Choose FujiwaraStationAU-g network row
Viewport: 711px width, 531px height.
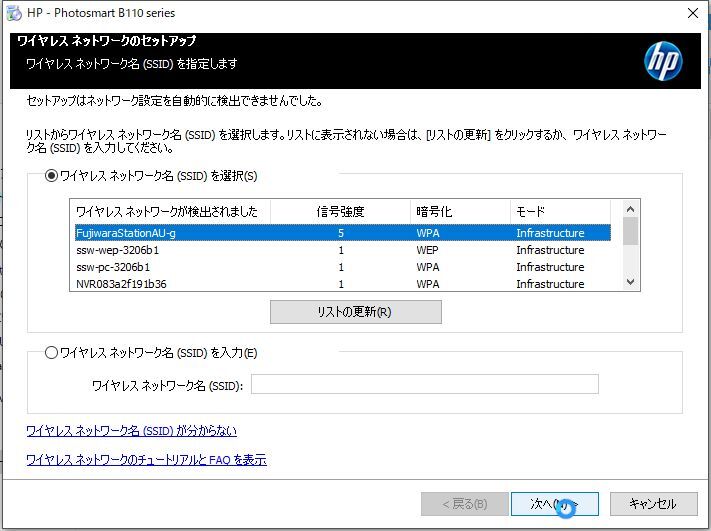click(342, 233)
